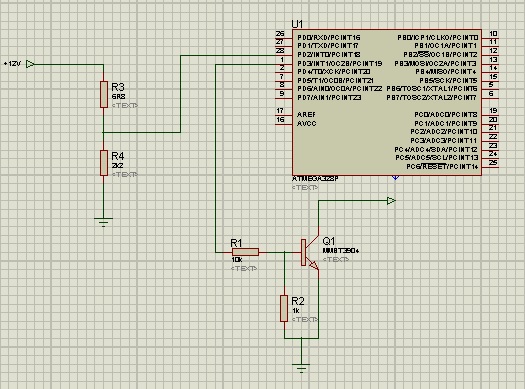Click the <TEXT> placeholder under R3

tap(125, 105)
